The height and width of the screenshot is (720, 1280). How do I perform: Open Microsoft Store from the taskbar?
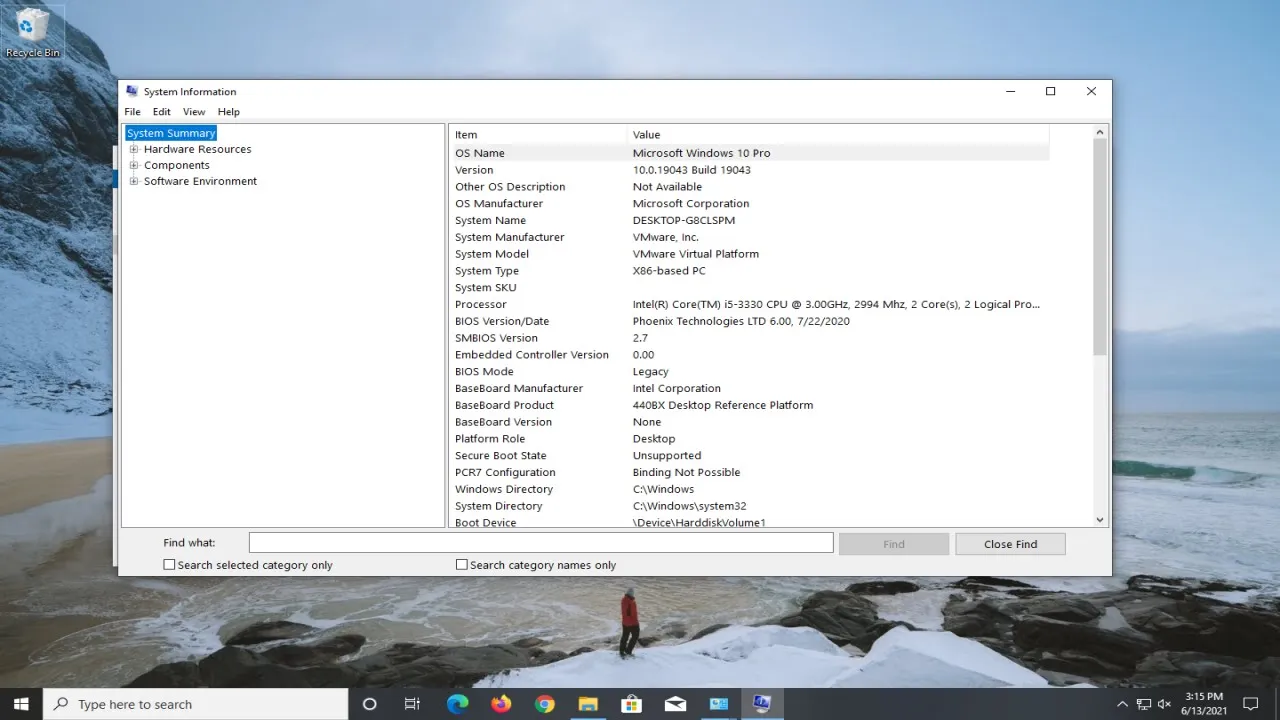(x=631, y=704)
